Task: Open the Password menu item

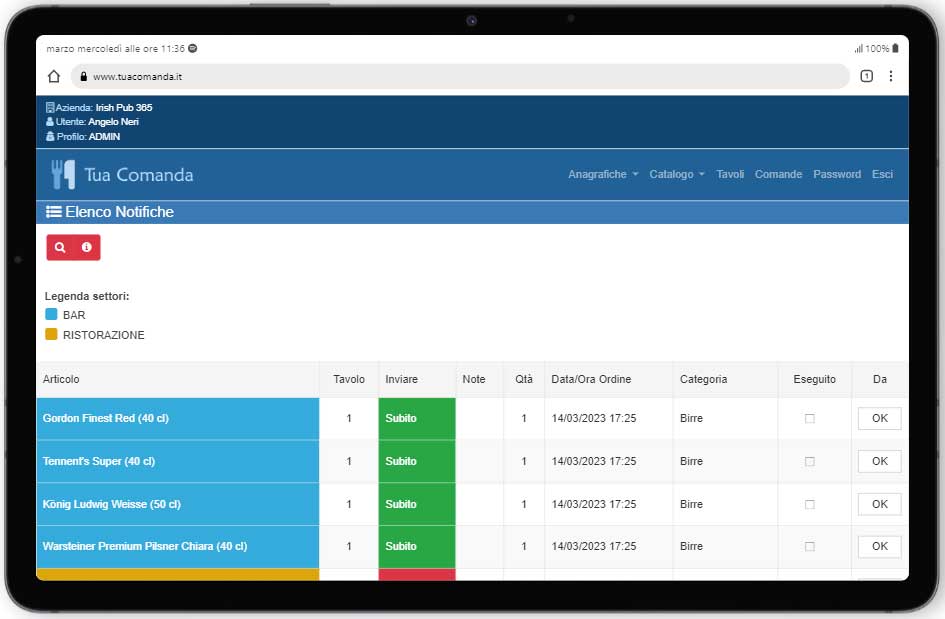Action: coord(837,174)
